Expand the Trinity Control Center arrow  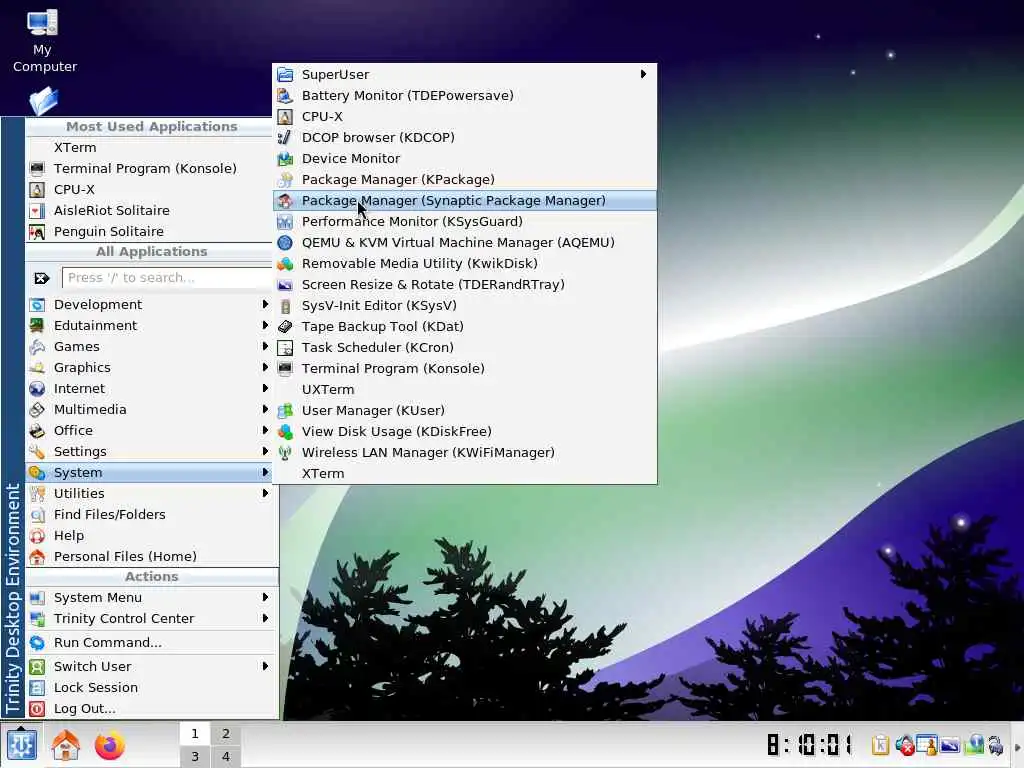tap(265, 618)
